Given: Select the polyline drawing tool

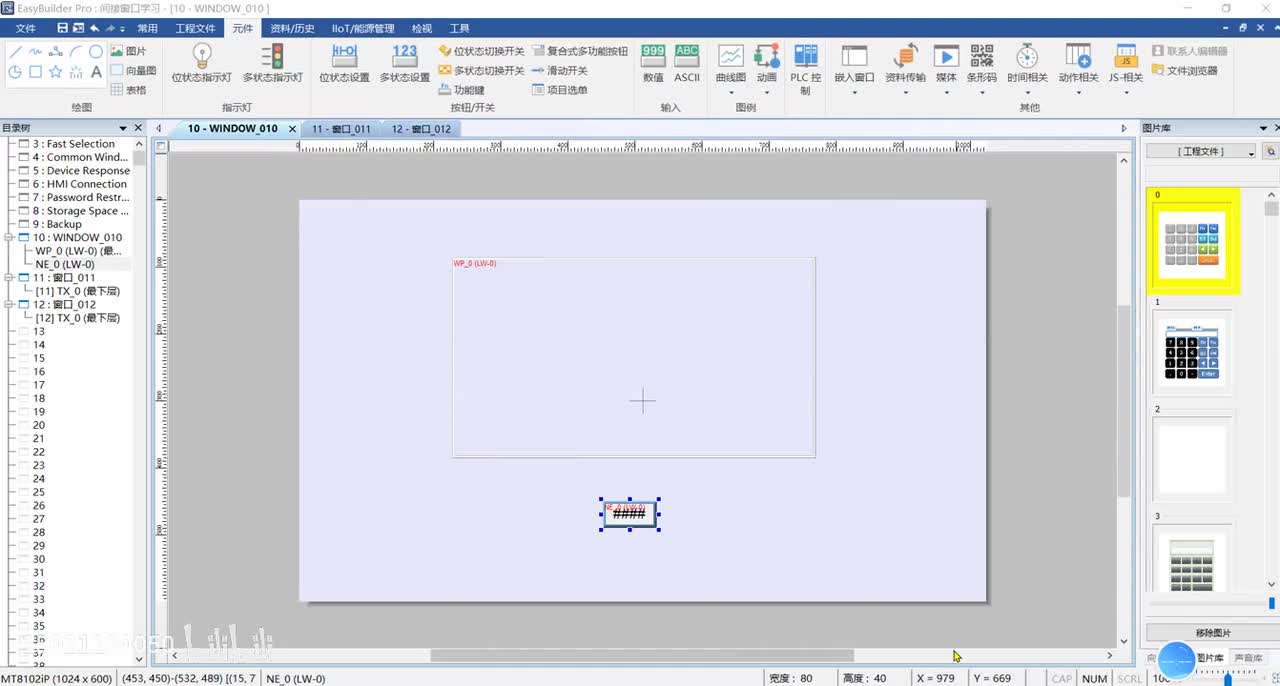Looking at the screenshot, I should (x=55, y=51).
